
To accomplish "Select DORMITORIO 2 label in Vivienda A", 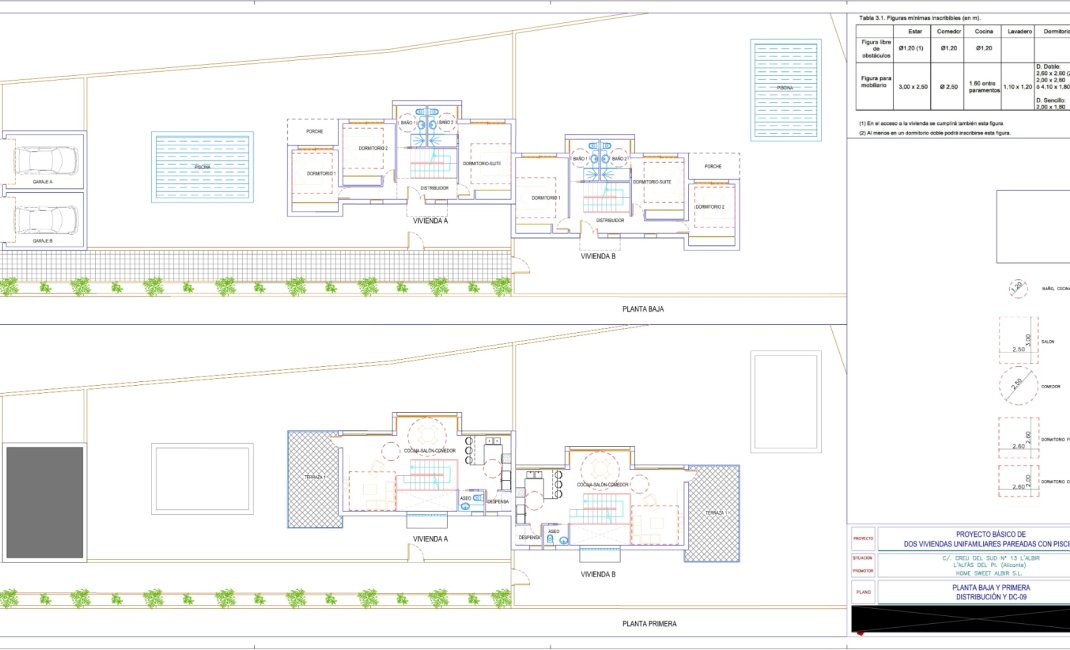I will point(373,148).
